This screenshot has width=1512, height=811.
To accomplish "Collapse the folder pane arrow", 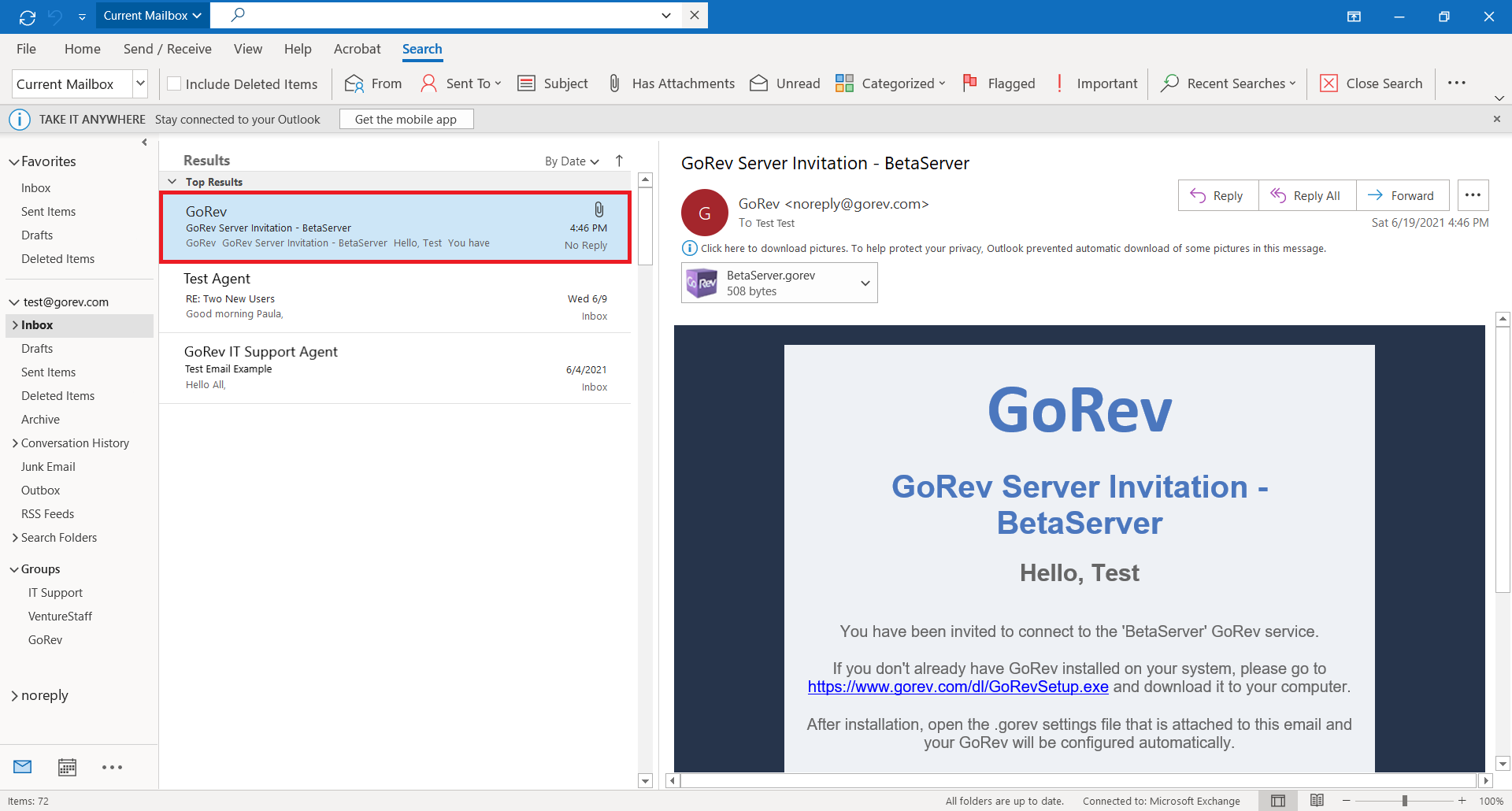I will click(x=144, y=143).
